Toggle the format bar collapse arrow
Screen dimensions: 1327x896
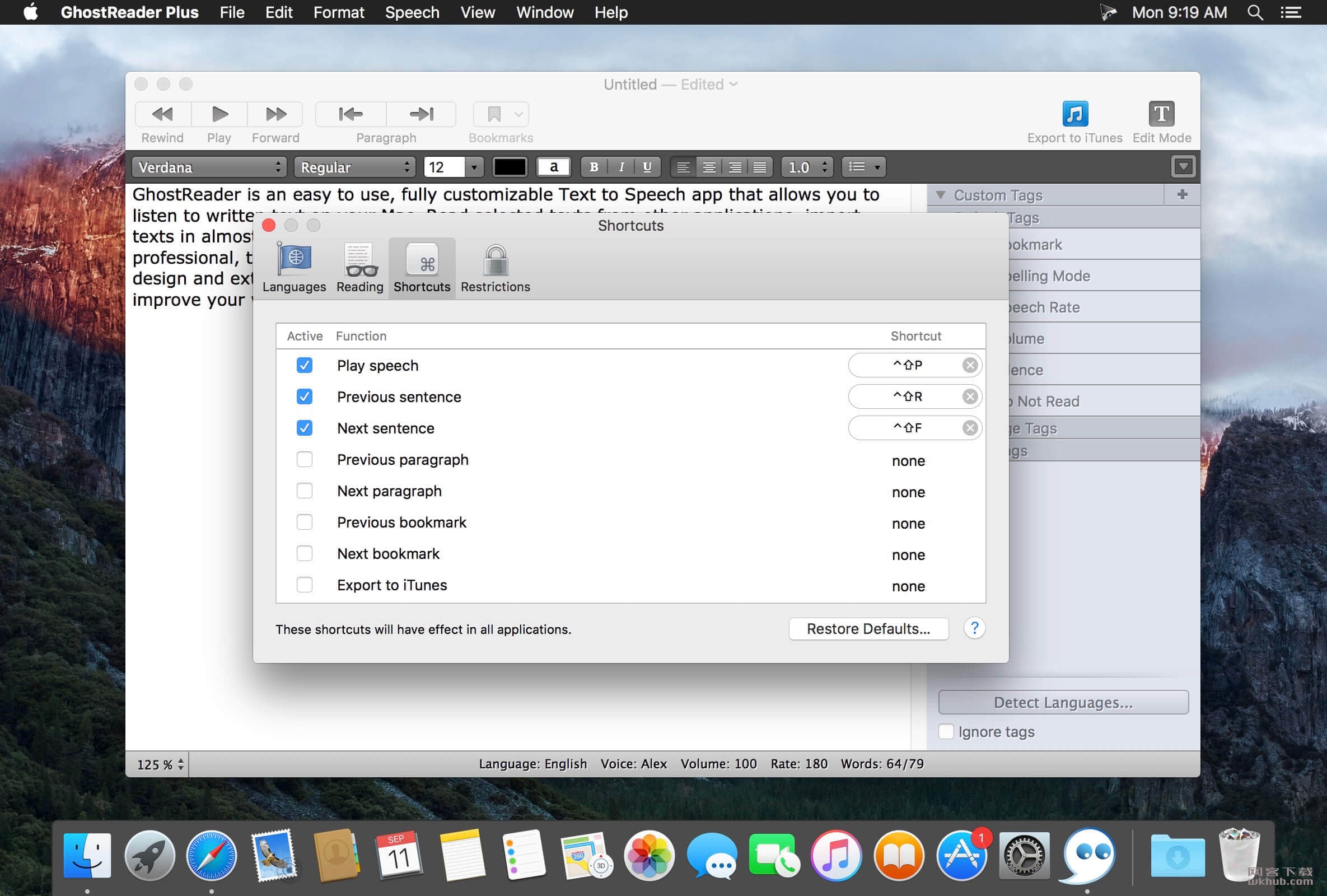click(x=1183, y=167)
